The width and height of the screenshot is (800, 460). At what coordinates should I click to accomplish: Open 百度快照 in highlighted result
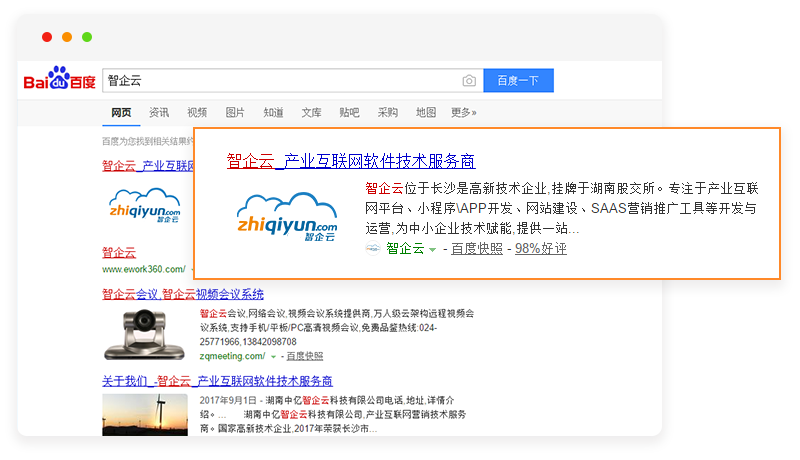[477, 248]
